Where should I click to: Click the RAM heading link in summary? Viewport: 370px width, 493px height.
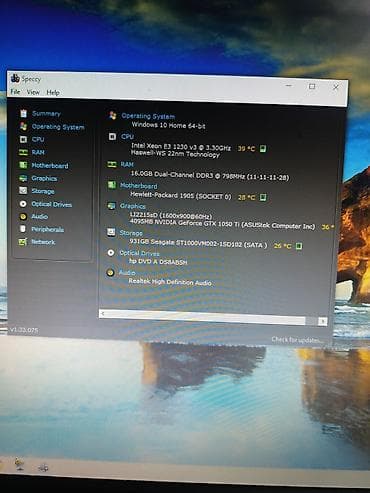(x=127, y=164)
